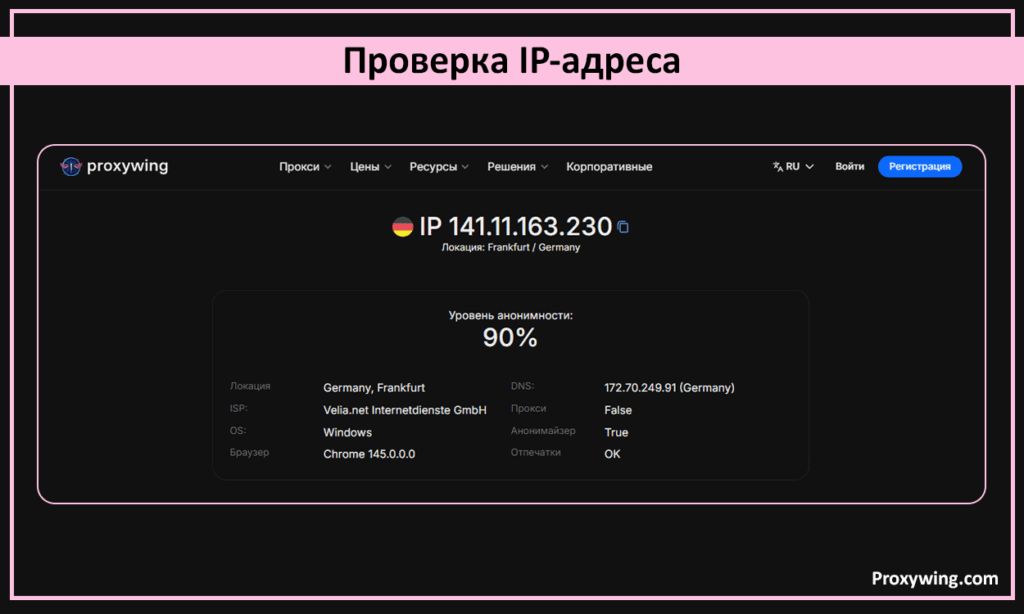Click the Chrome 145.0.0.0 browser value
This screenshot has width=1024, height=614.
(369, 454)
